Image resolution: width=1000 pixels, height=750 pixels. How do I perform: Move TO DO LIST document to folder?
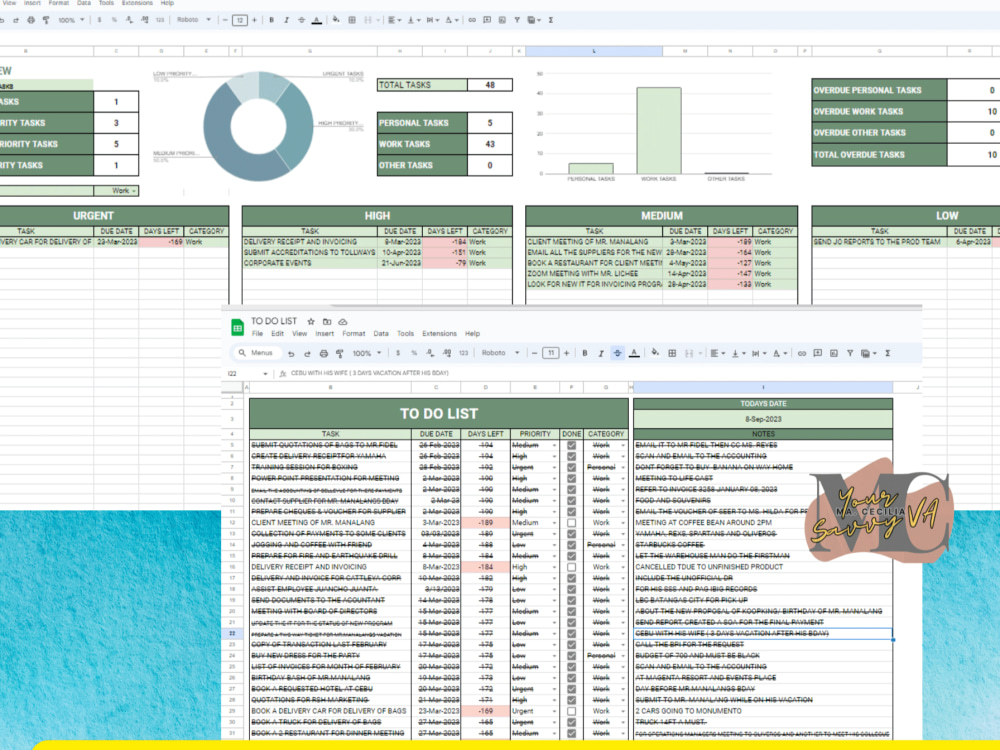point(327,321)
